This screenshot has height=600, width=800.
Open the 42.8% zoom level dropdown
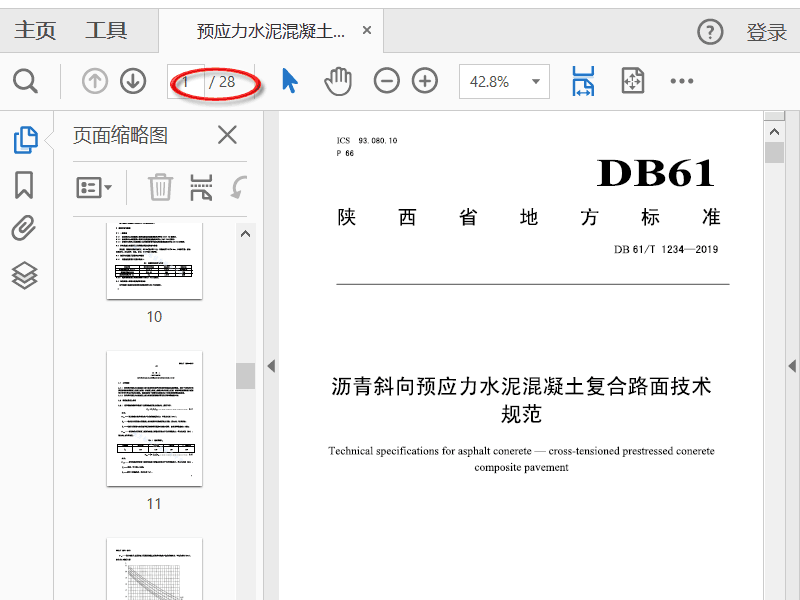(x=504, y=82)
